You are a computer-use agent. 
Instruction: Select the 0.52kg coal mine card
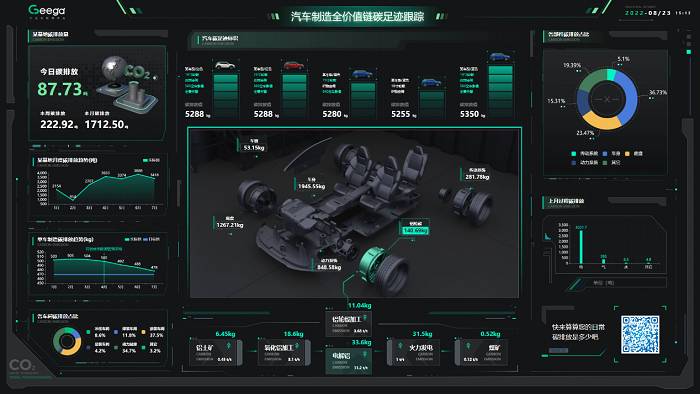[x=481, y=352]
